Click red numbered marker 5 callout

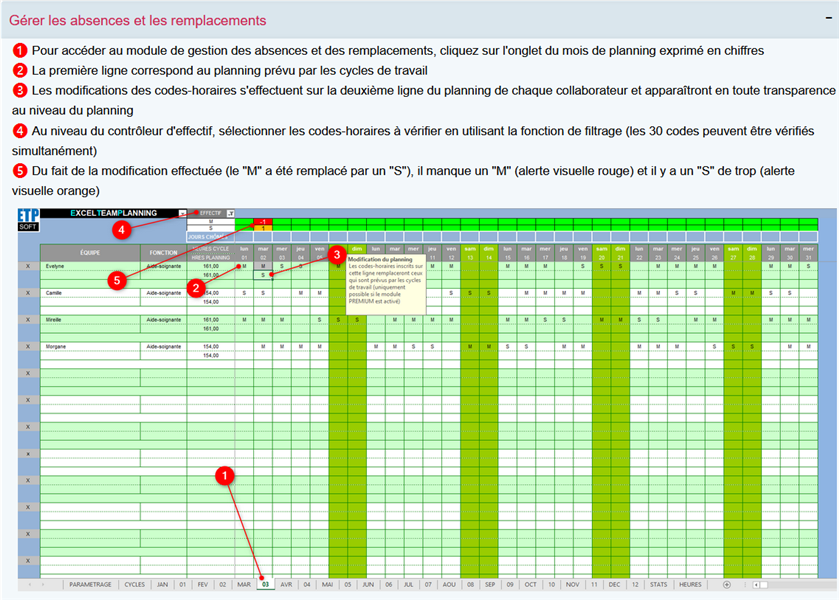click(x=118, y=280)
